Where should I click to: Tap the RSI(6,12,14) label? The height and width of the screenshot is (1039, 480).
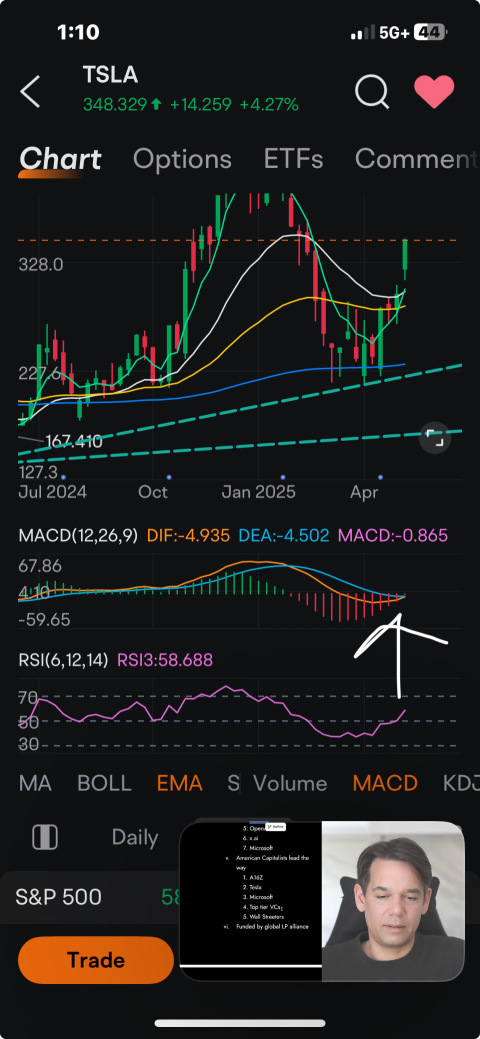[x=63, y=660]
